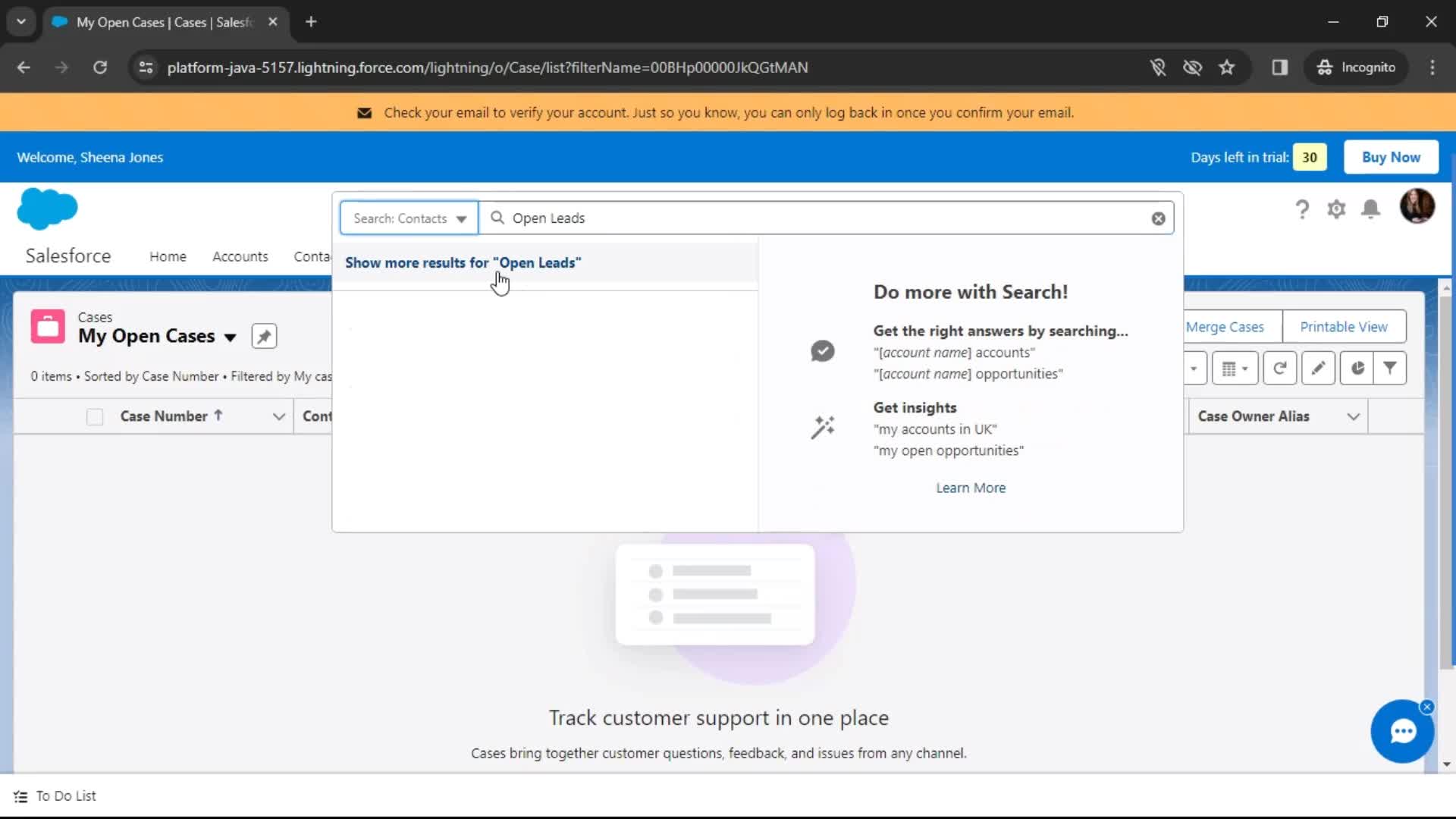The width and height of the screenshot is (1456, 819).
Task: Open the filters funnel icon
Action: pyautogui.click(x=1390, y=369)
